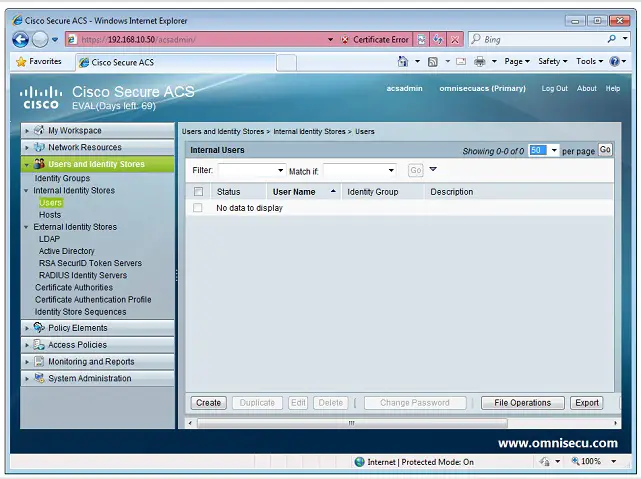Open the Safety menu
641x479 pixels.
[553, 61]
